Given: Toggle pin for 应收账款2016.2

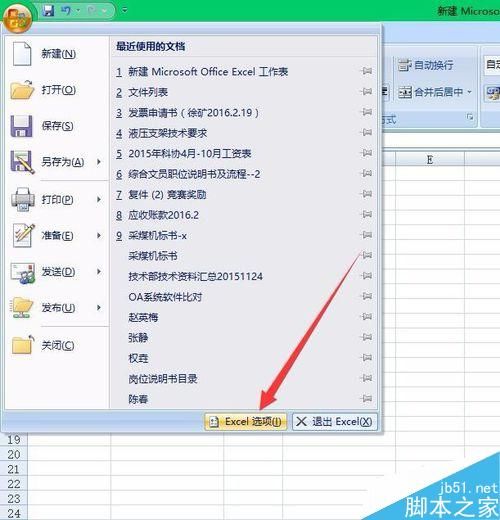Looking at the screenshot, I should pyautogui.click(x=366, y=214).
